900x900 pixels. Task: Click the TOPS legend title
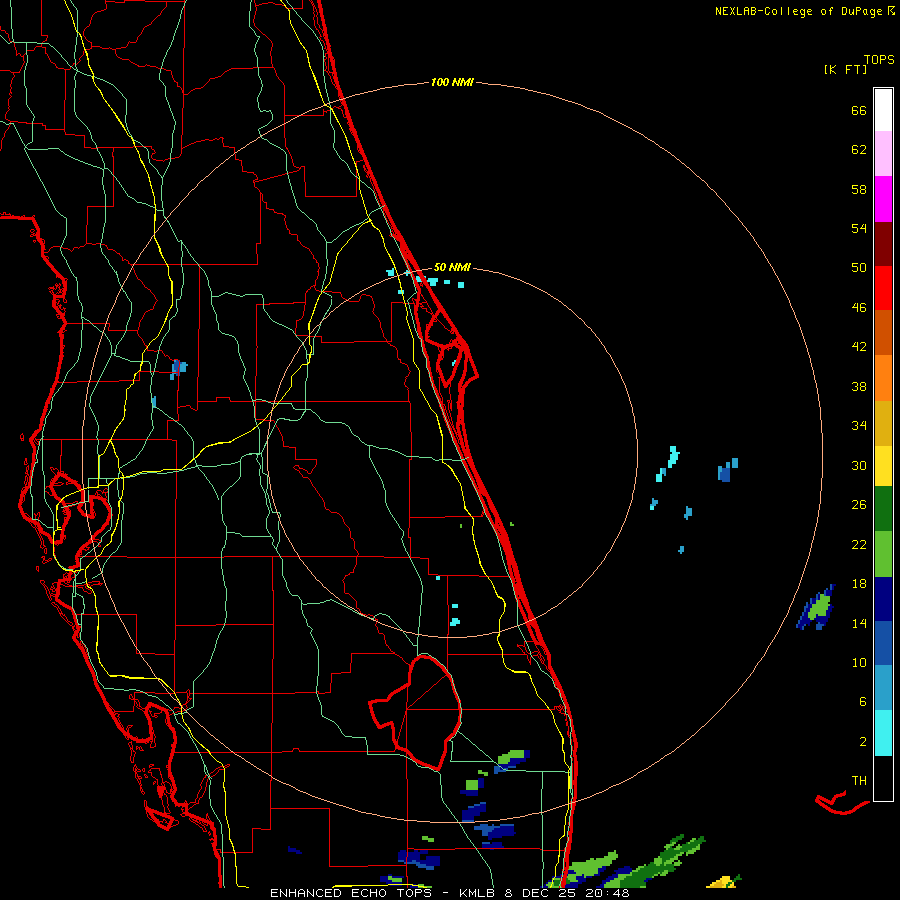coord(879,59)
